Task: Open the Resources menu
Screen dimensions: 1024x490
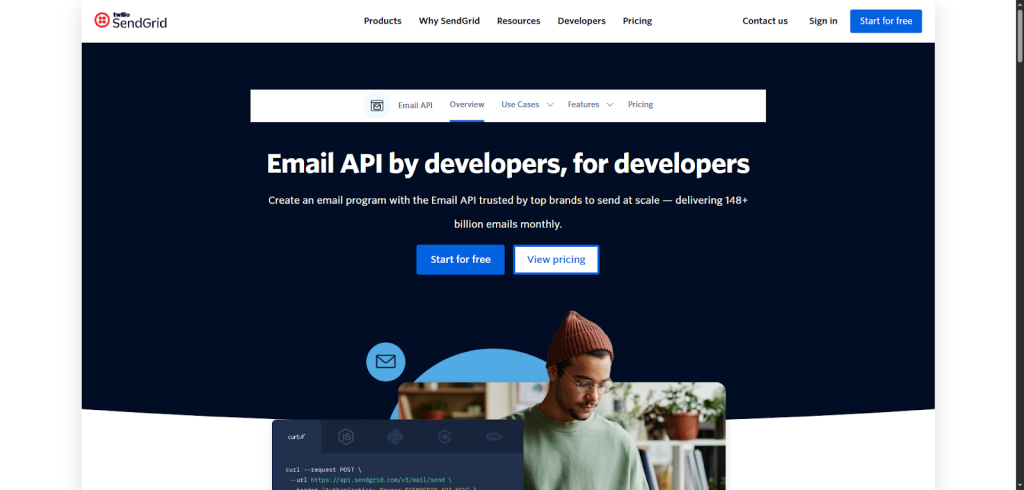Action: (x=518, y=21)
